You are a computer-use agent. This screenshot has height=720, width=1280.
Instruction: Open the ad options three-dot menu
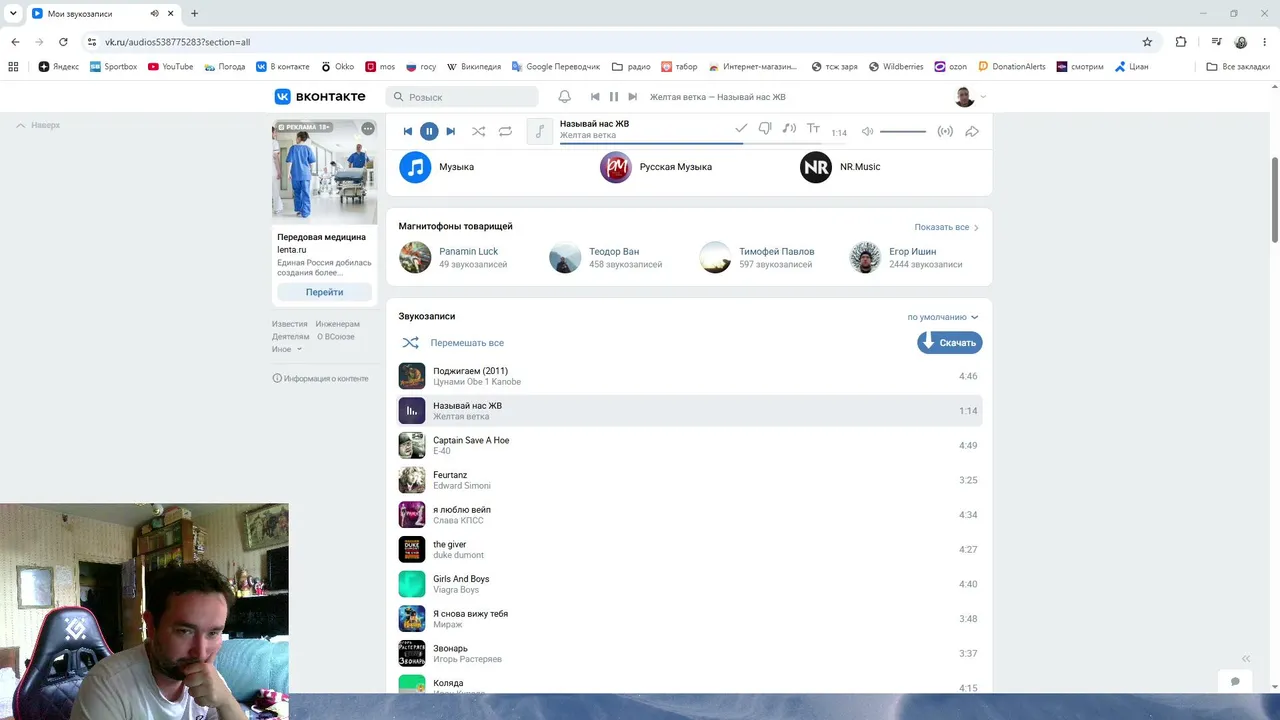(x=368, y=129)
